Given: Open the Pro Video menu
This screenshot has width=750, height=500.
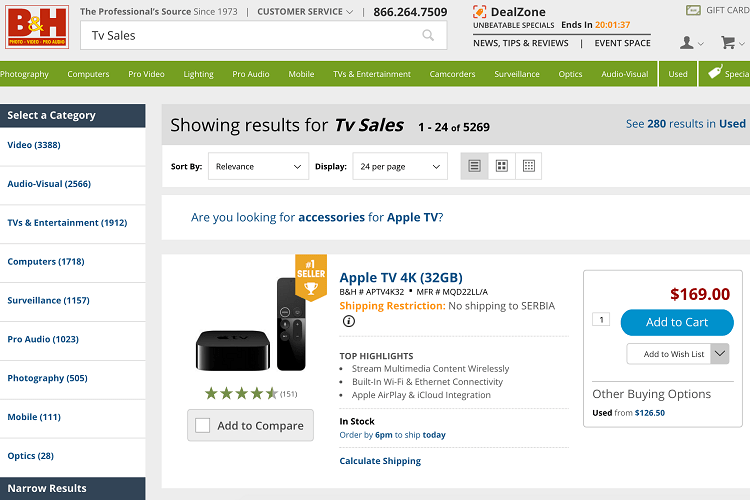Looking at the screenshot, I should [146, 74].
